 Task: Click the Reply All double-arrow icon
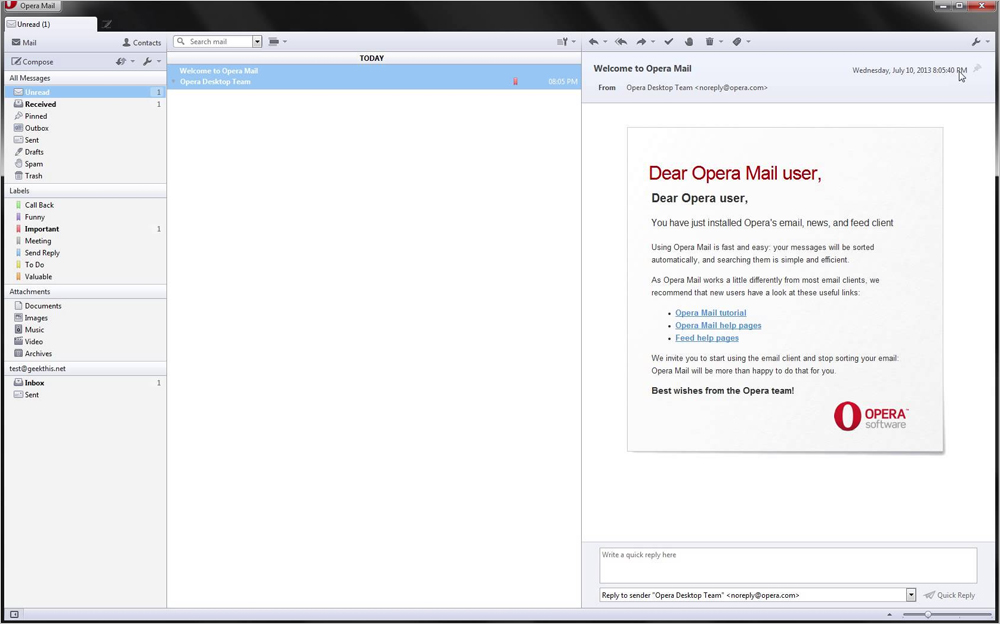tap(621, 41)
